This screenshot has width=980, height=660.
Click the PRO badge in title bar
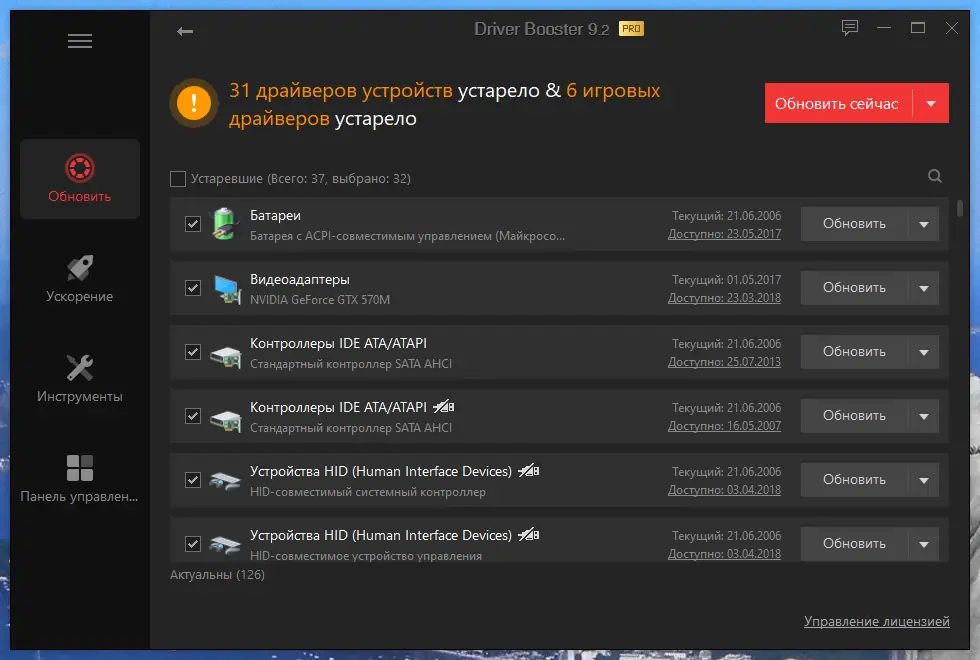click(630, 30)
